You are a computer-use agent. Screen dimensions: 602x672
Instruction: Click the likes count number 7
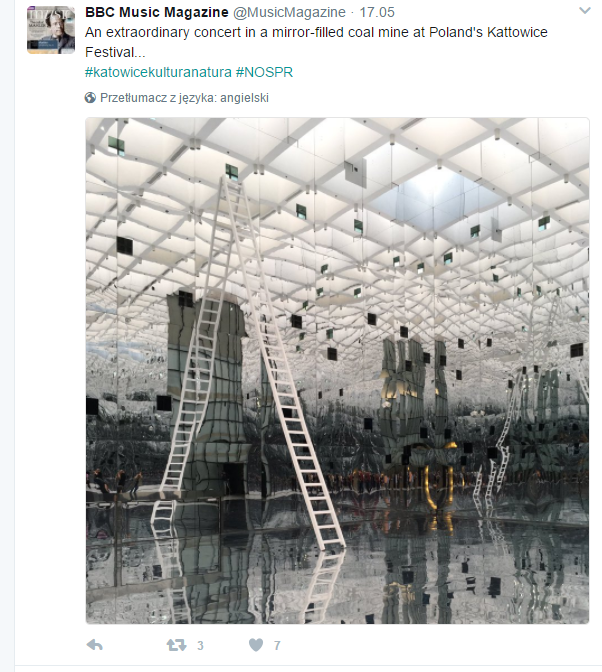coord(277,645)
